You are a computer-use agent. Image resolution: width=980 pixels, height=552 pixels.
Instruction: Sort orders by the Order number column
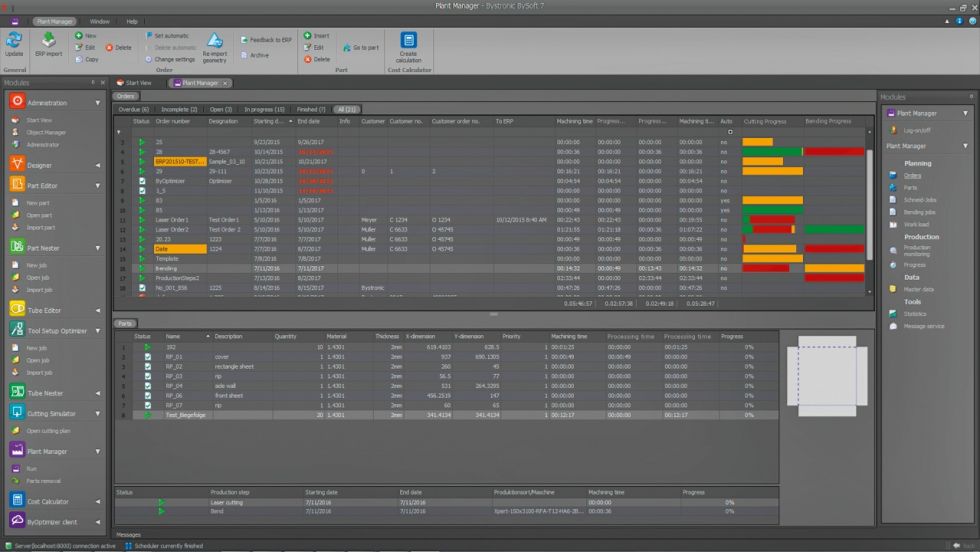coord(172,121)
